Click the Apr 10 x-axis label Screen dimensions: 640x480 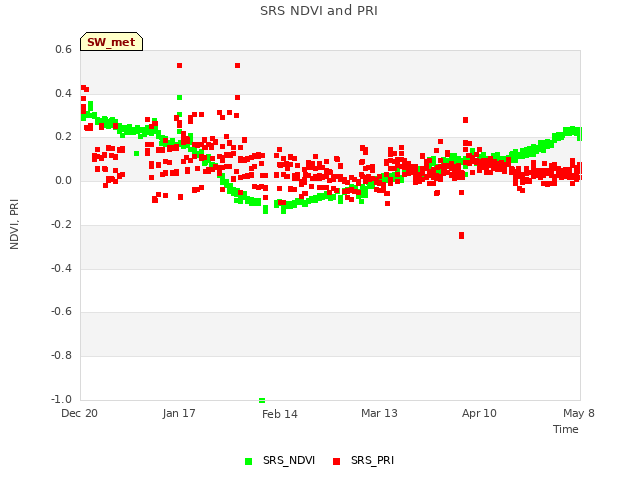click(x=479, y=413)
